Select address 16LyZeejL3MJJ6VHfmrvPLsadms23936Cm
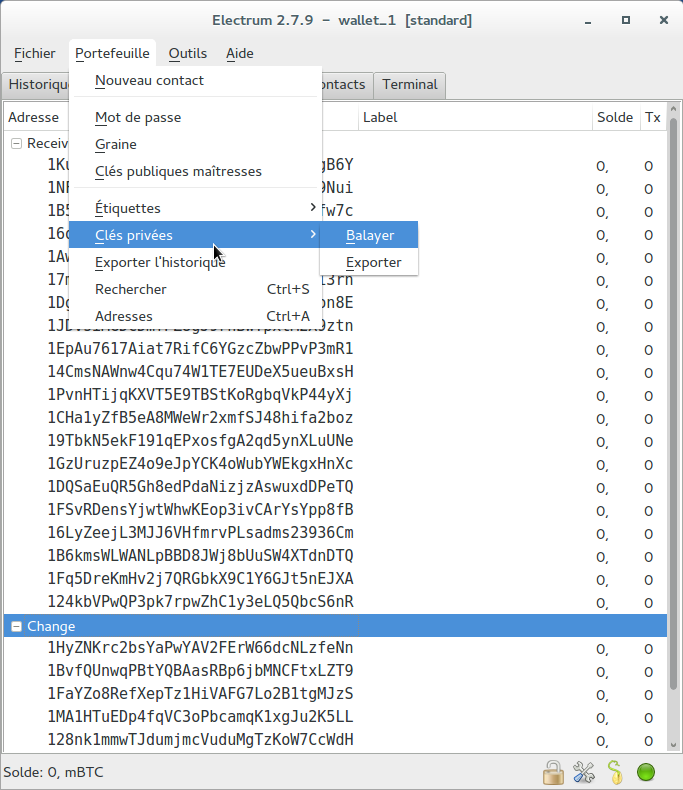Screen dimensions: 683x790 click(200, 533)
